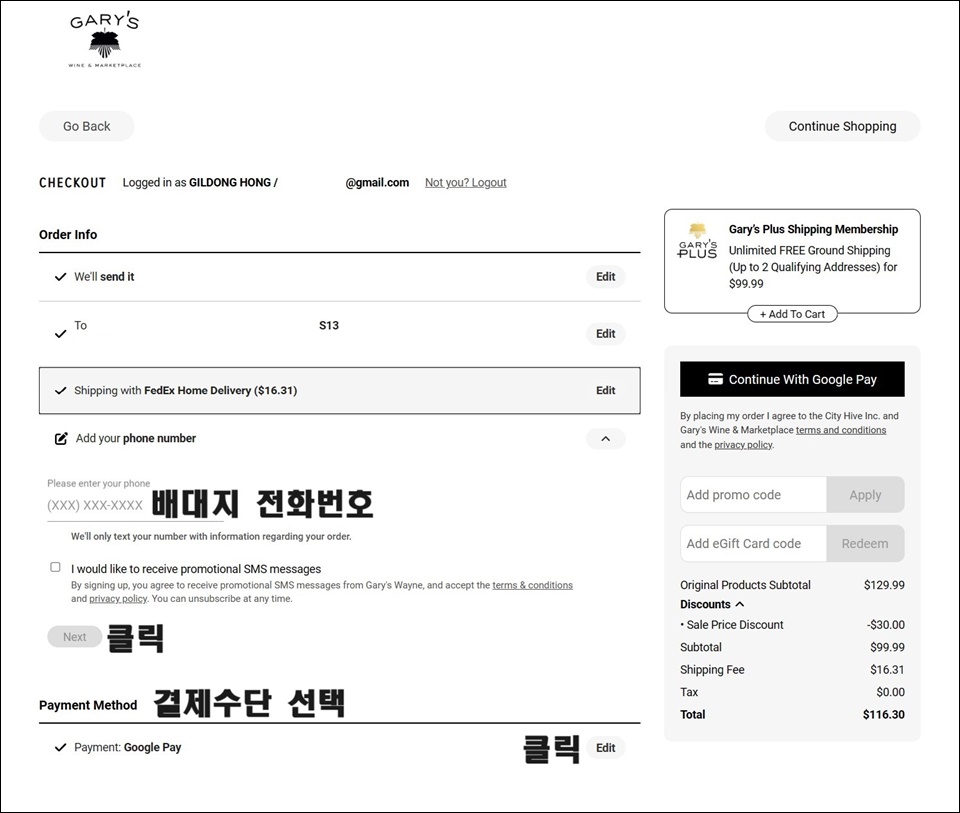The image size is (960, 813).
Task: Click the Shipping Fee value $16.31
Action: tap(887, 670)
